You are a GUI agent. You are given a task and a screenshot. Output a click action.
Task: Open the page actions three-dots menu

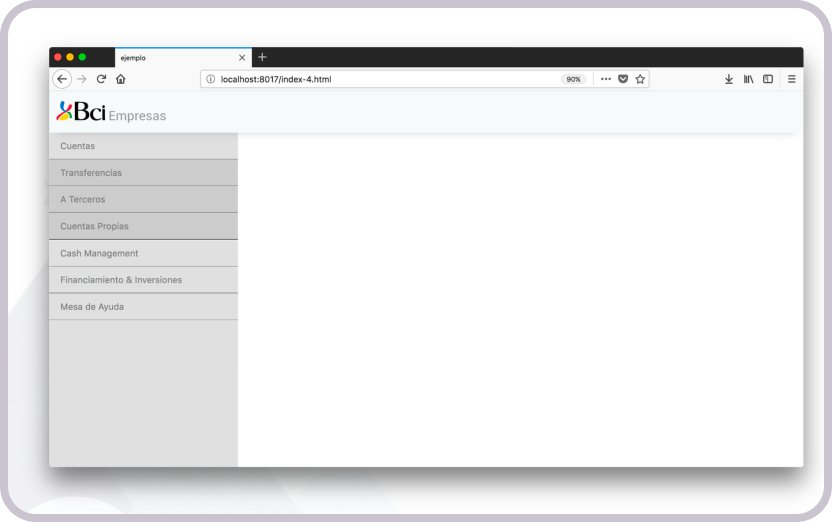click(605, 79)
